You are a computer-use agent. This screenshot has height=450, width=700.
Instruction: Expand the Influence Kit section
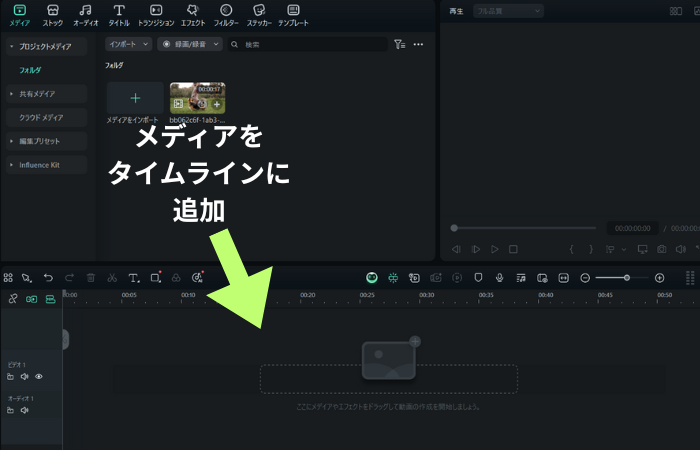tap(12, 165)
